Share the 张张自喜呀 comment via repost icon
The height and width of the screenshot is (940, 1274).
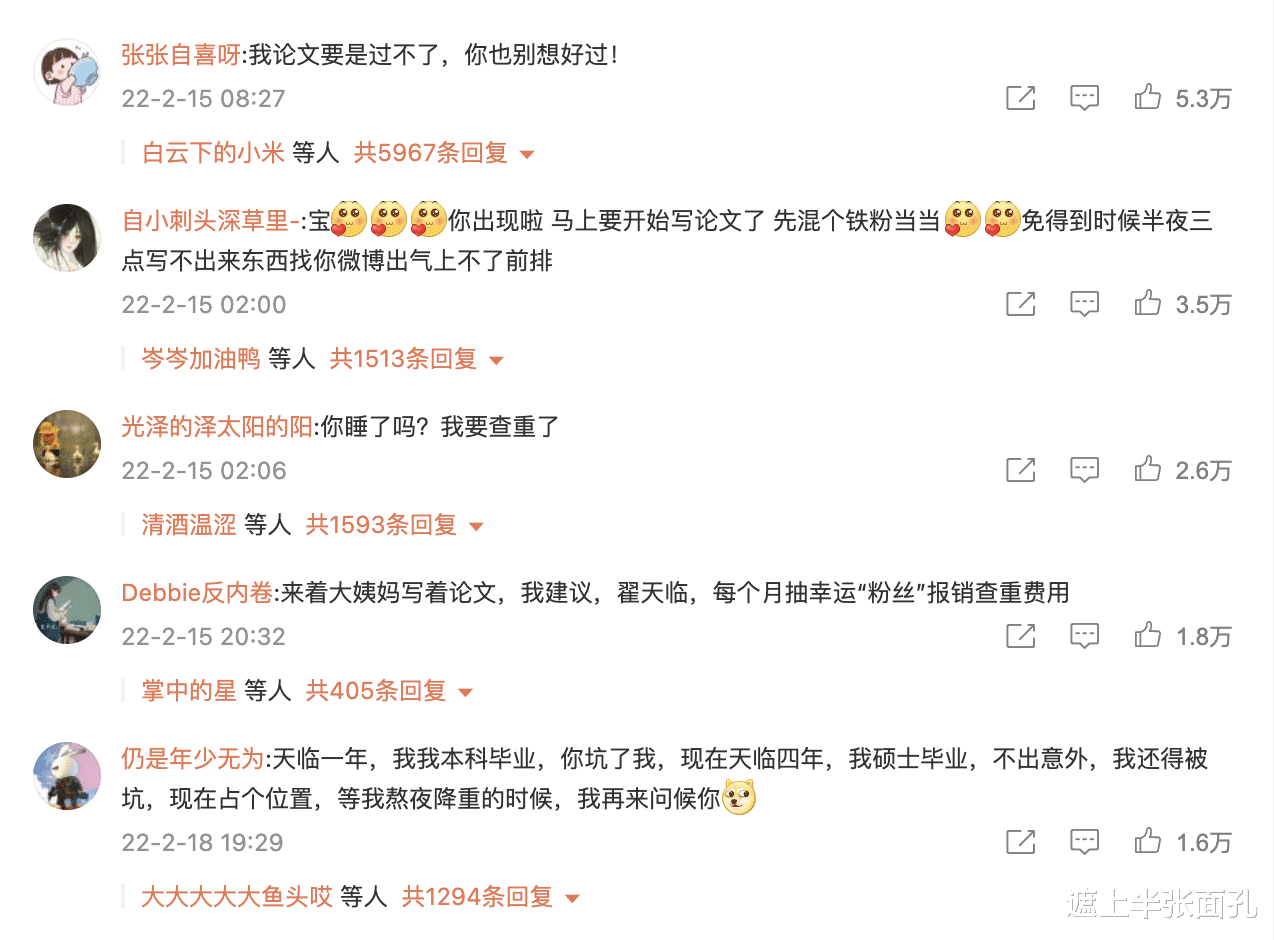click(x=1020, y=97)
